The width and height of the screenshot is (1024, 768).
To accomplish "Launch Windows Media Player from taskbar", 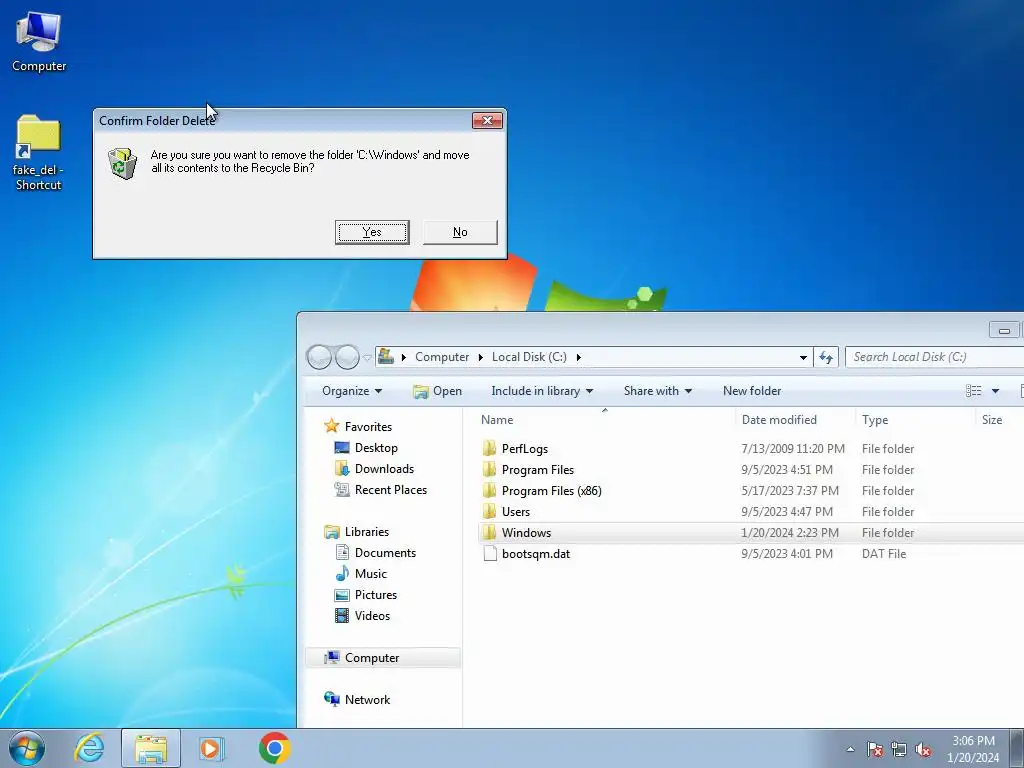I will tap(211, 748).
